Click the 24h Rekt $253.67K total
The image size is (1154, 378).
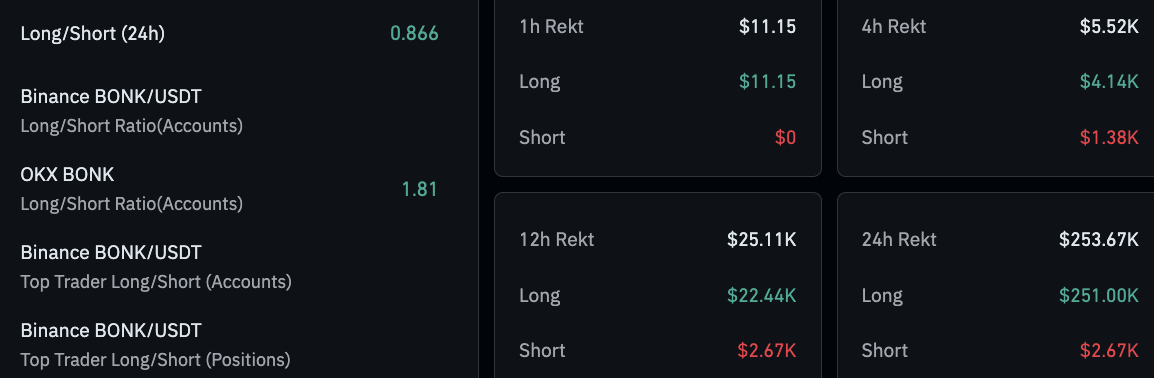pos(1099,239)
